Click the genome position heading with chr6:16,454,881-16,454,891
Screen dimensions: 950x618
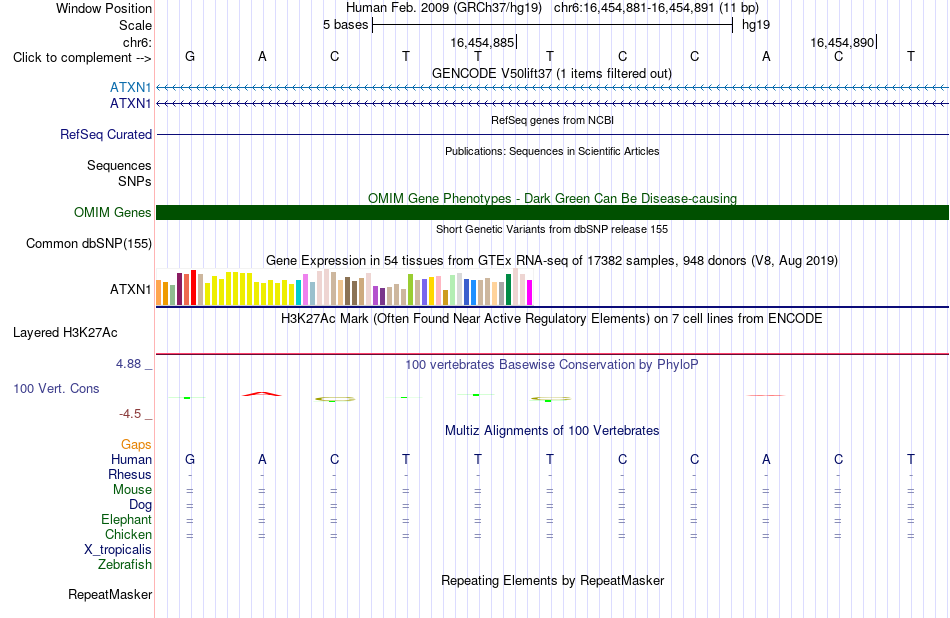(x=552, y=8)
